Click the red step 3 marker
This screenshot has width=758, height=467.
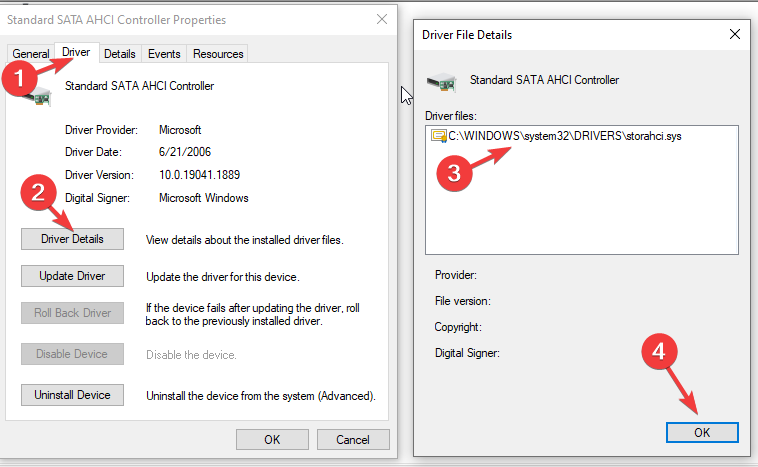click(x=456, y=171)
